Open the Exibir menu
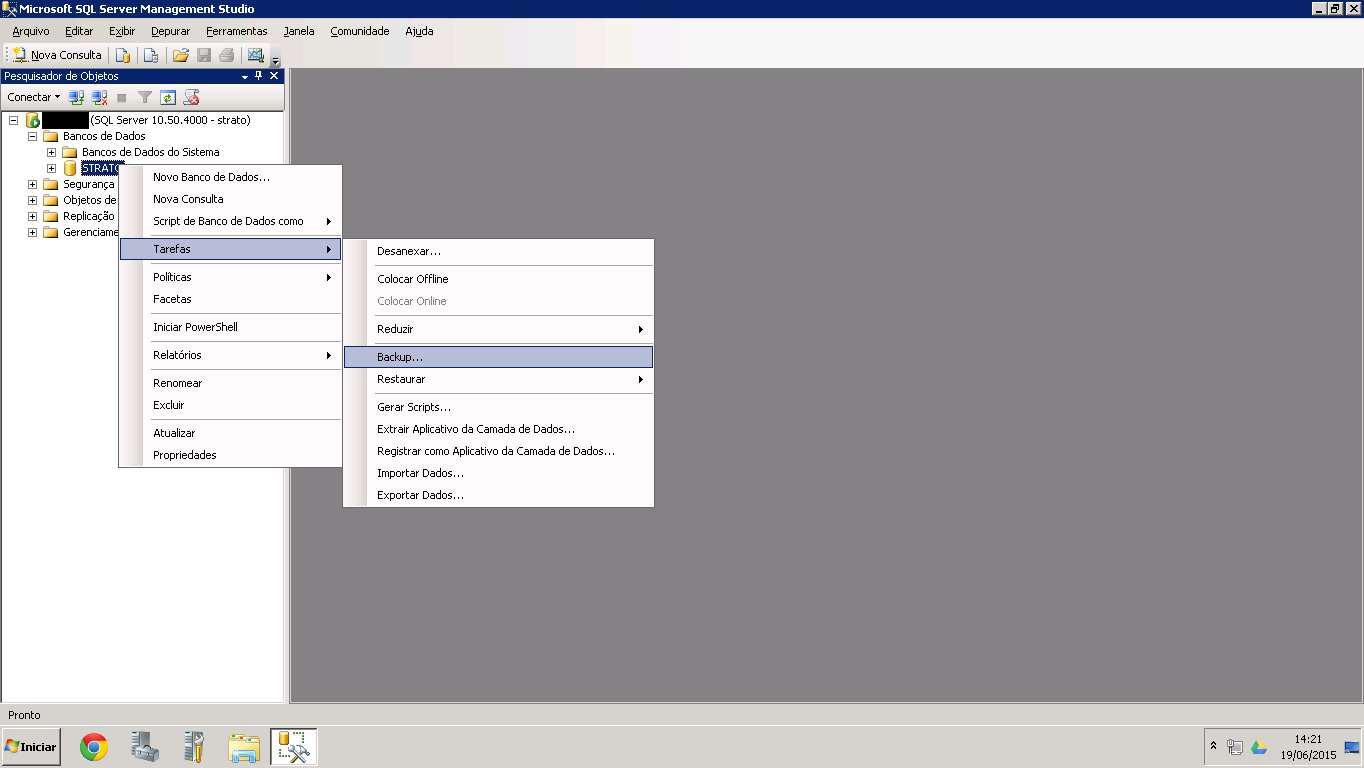1364x768 pixels. click(x=122, y=31)
